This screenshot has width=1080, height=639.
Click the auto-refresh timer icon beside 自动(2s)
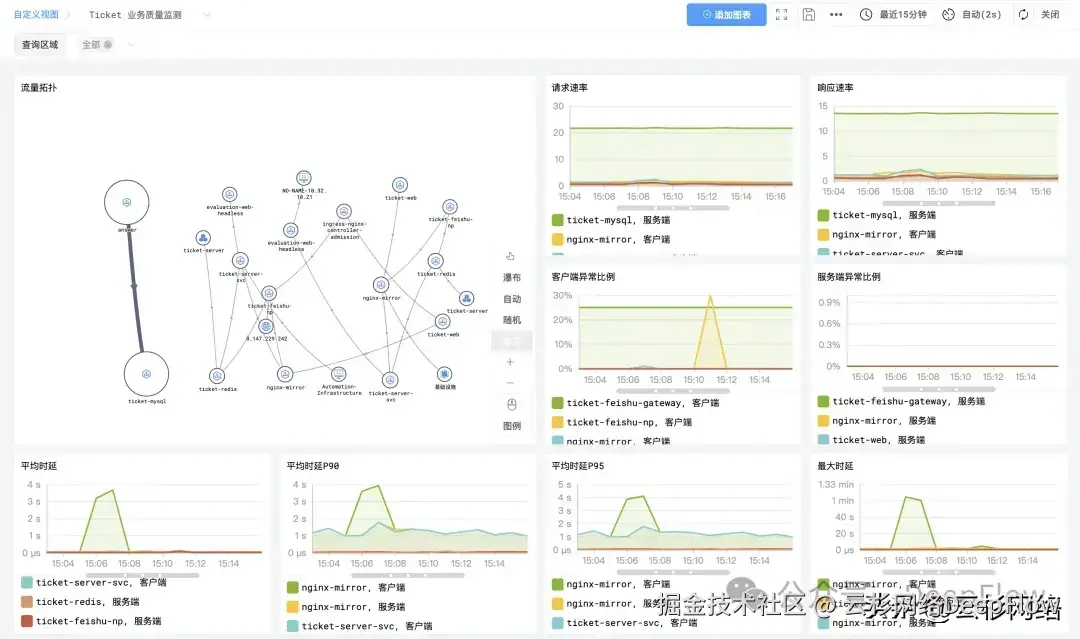tap(948, 14)
